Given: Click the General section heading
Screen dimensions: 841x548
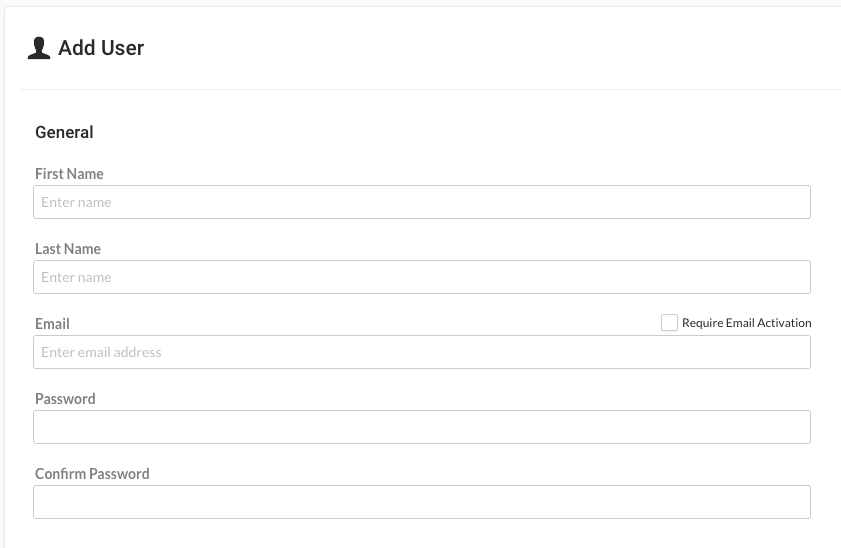Looking at the screenshot, I should coord(64,132).
